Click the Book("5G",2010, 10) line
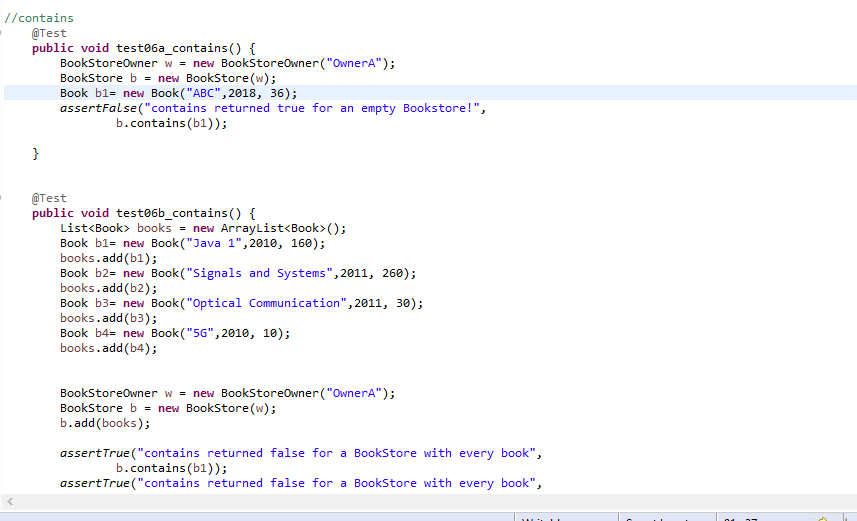The image size is (857, 521). [x=175, y=333]
